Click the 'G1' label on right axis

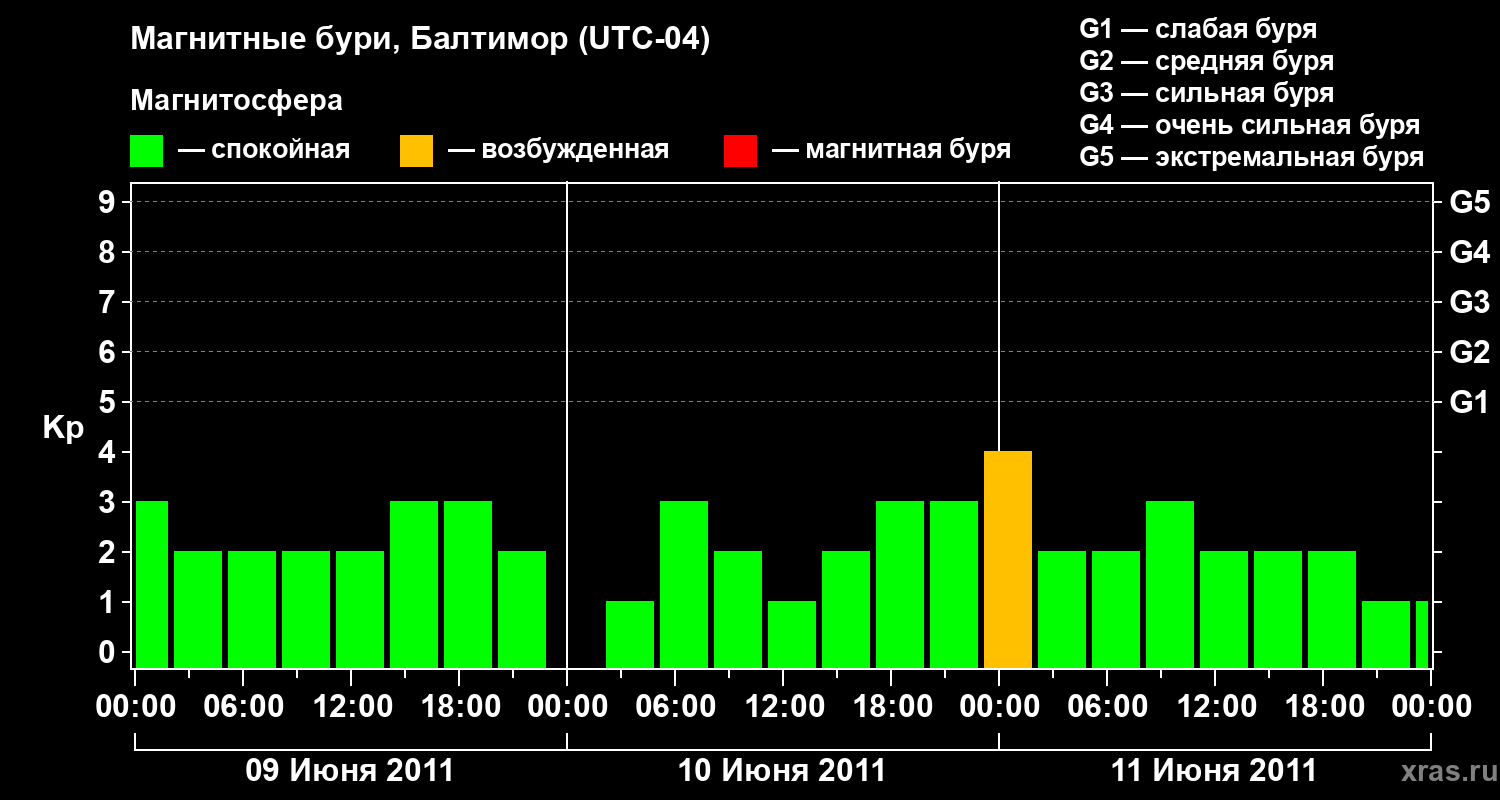tap(1469, 402)
